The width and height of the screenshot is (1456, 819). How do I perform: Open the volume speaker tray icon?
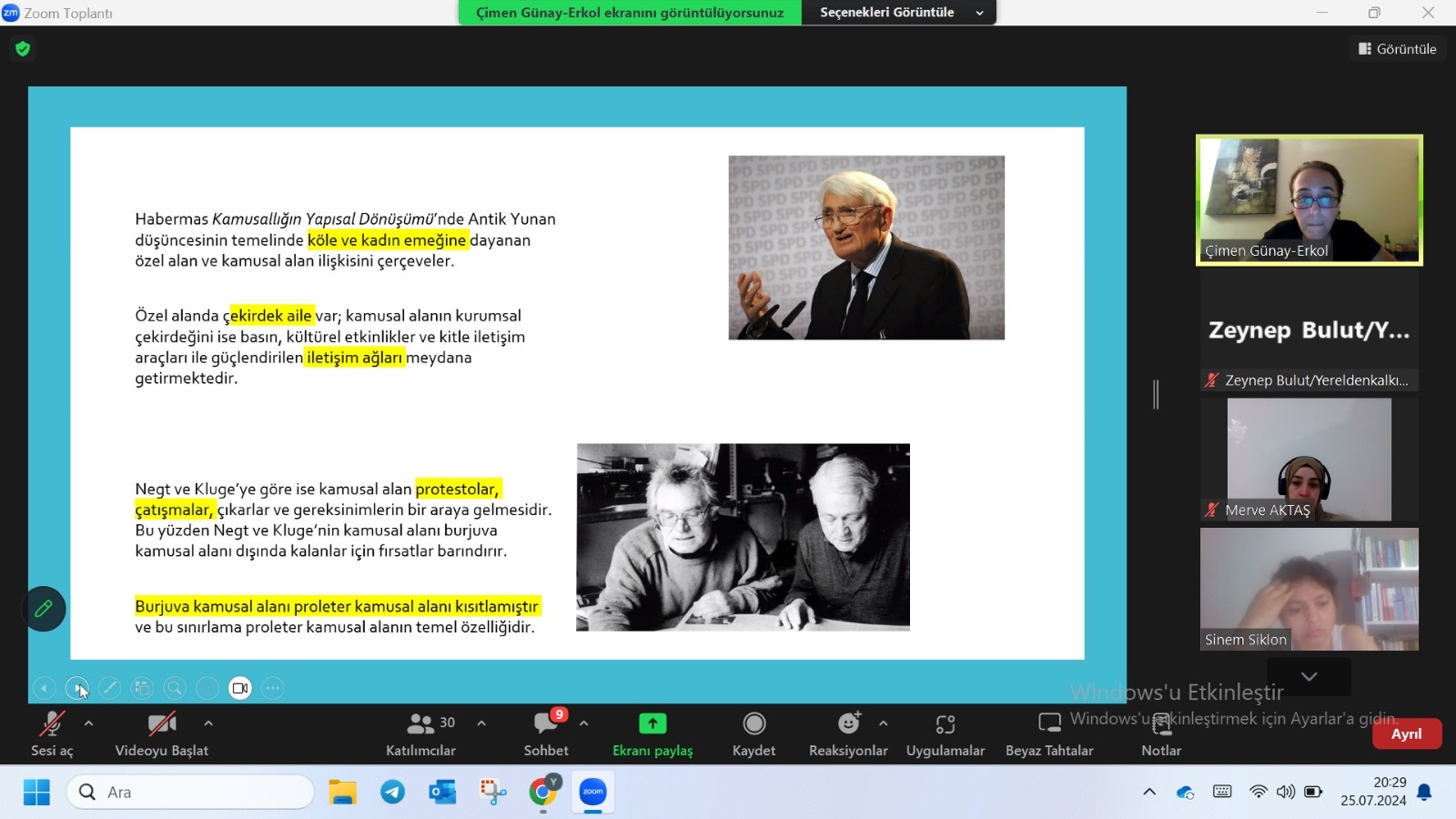pyautogui.click(x=1286, y=792)
